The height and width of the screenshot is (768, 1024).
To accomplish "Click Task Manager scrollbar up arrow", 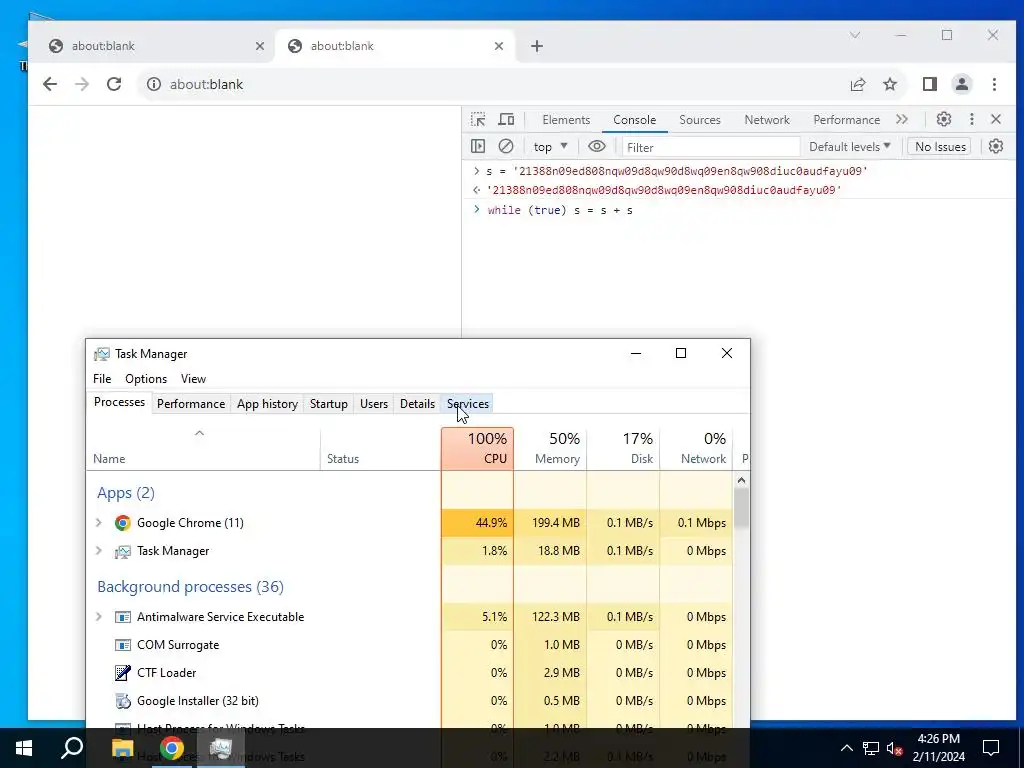I will coord(741,481).
